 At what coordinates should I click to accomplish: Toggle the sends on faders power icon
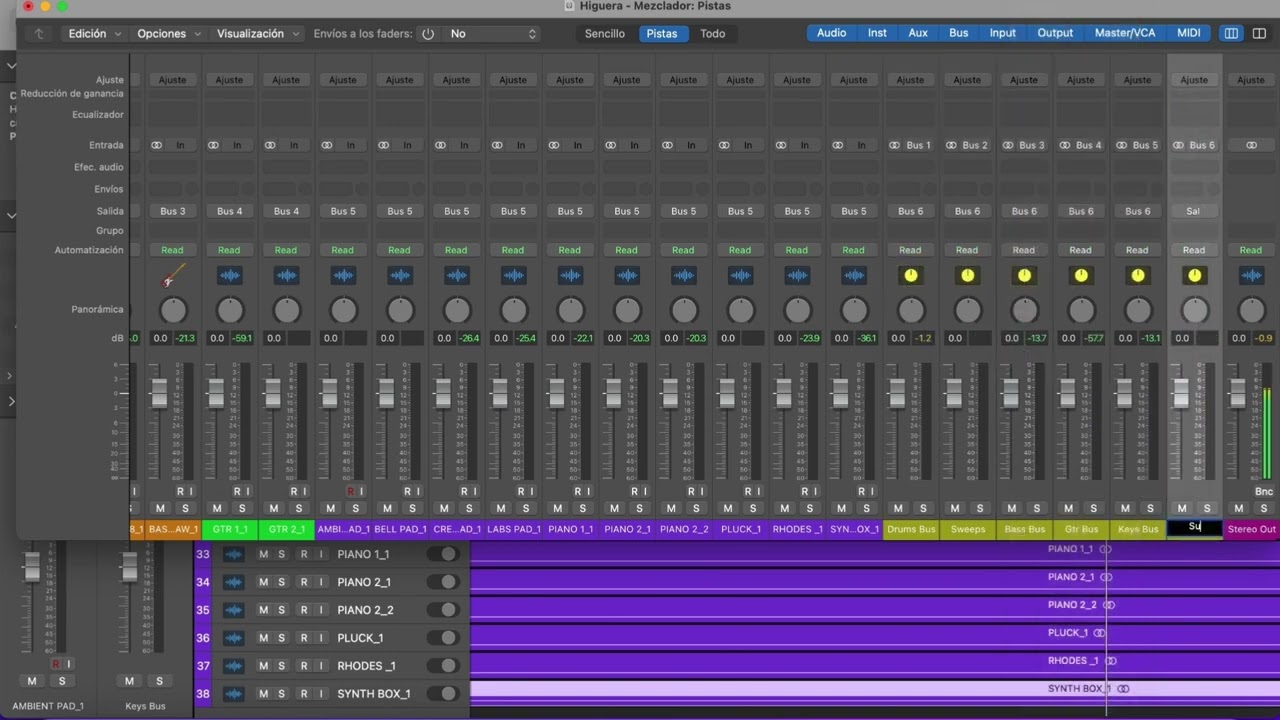click(428, 33)
